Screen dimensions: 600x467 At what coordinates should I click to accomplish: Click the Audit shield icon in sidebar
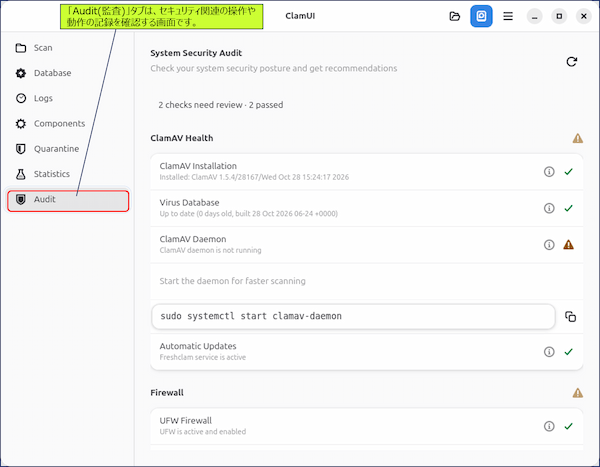click(21, 199)
